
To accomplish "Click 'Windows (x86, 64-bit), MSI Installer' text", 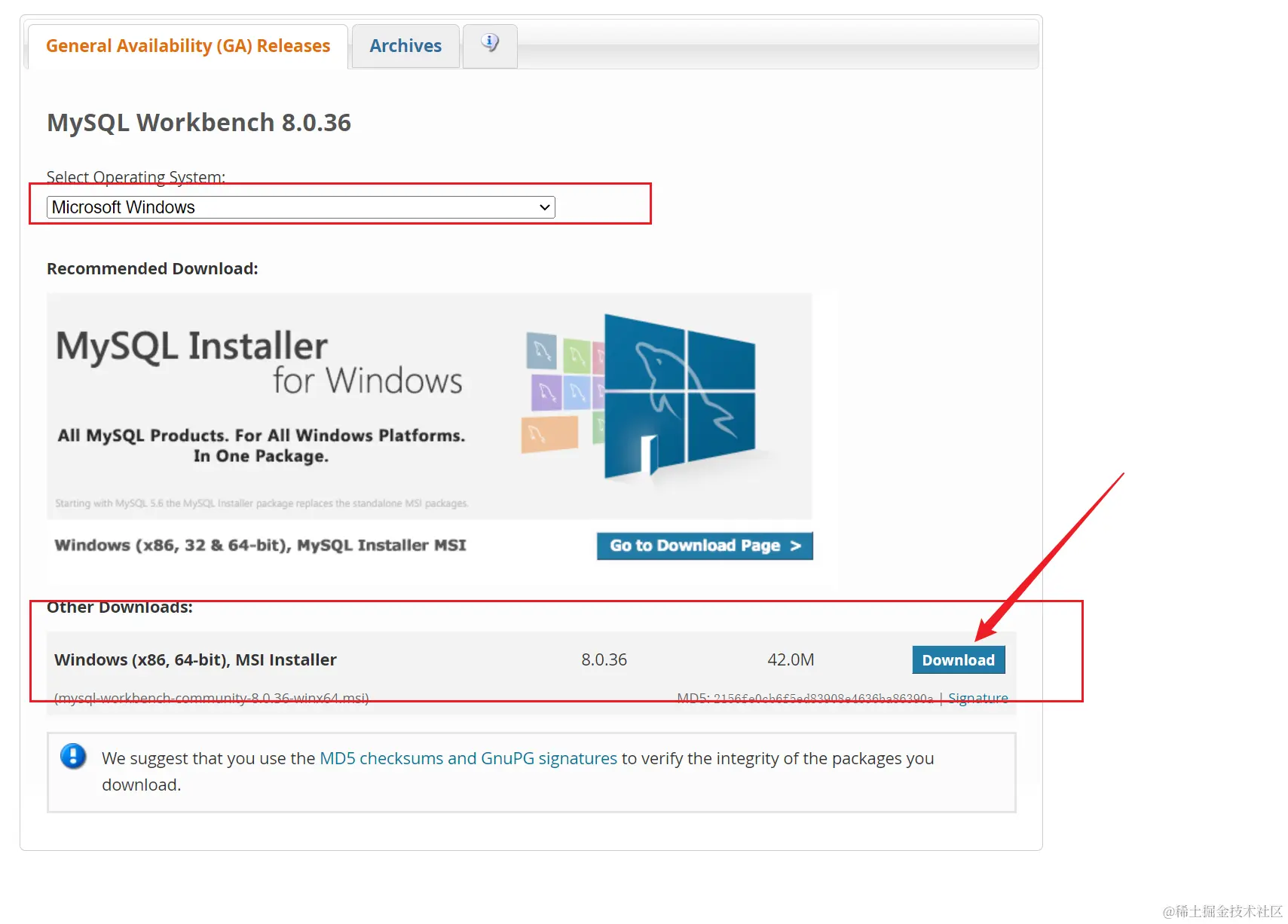I will pos(195,660).
